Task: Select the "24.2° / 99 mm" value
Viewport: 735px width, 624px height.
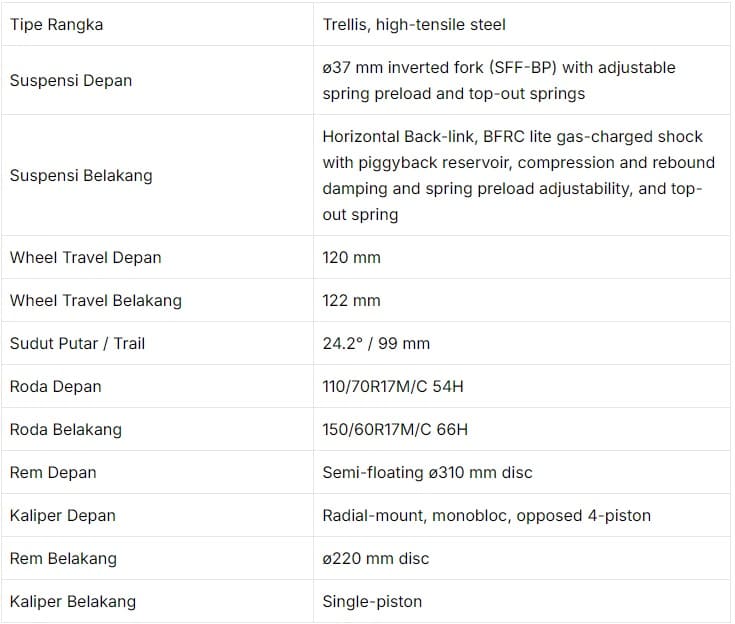Action: tap(376, 343)
